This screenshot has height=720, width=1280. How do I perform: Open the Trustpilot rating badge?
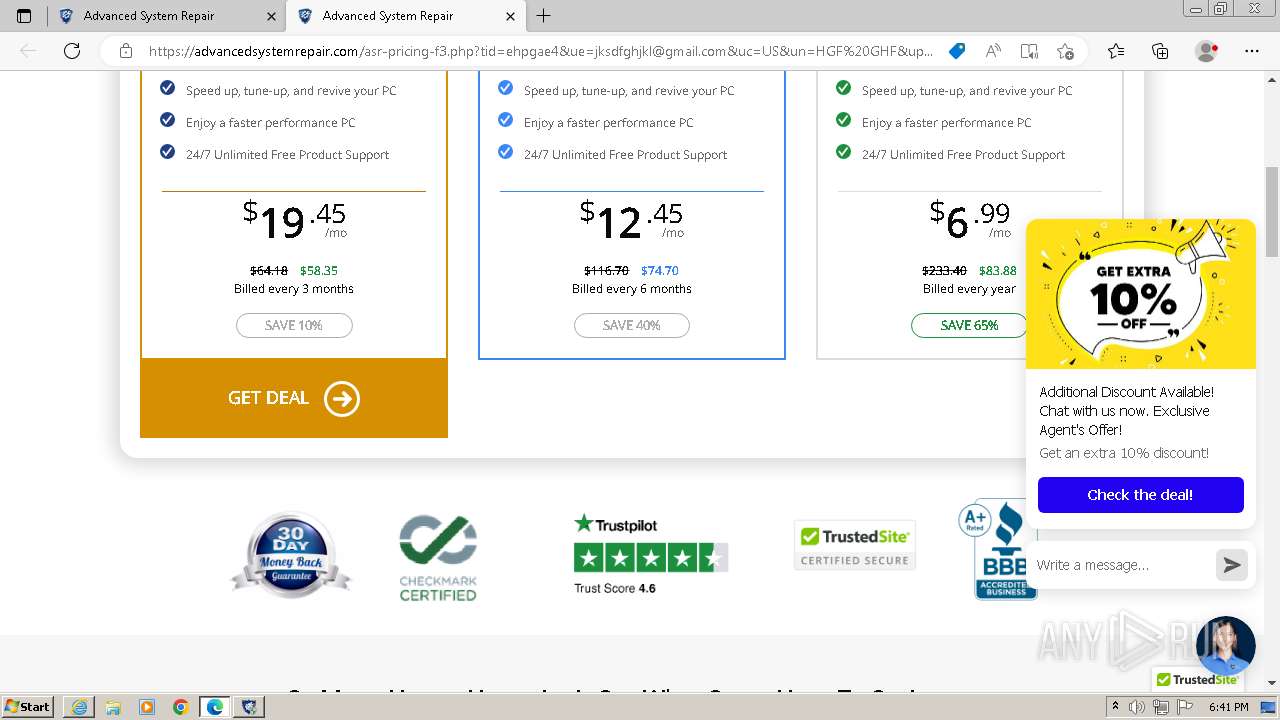click(651, 554)
